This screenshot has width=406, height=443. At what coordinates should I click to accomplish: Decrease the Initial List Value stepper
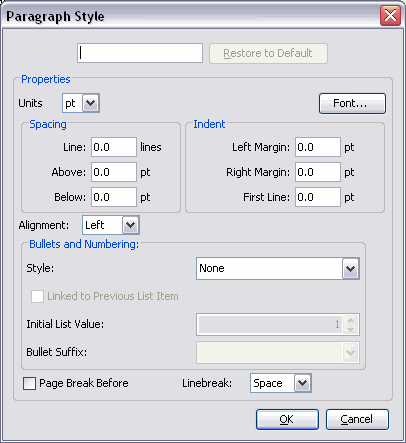pyautogui.click(x=350, y=329)
